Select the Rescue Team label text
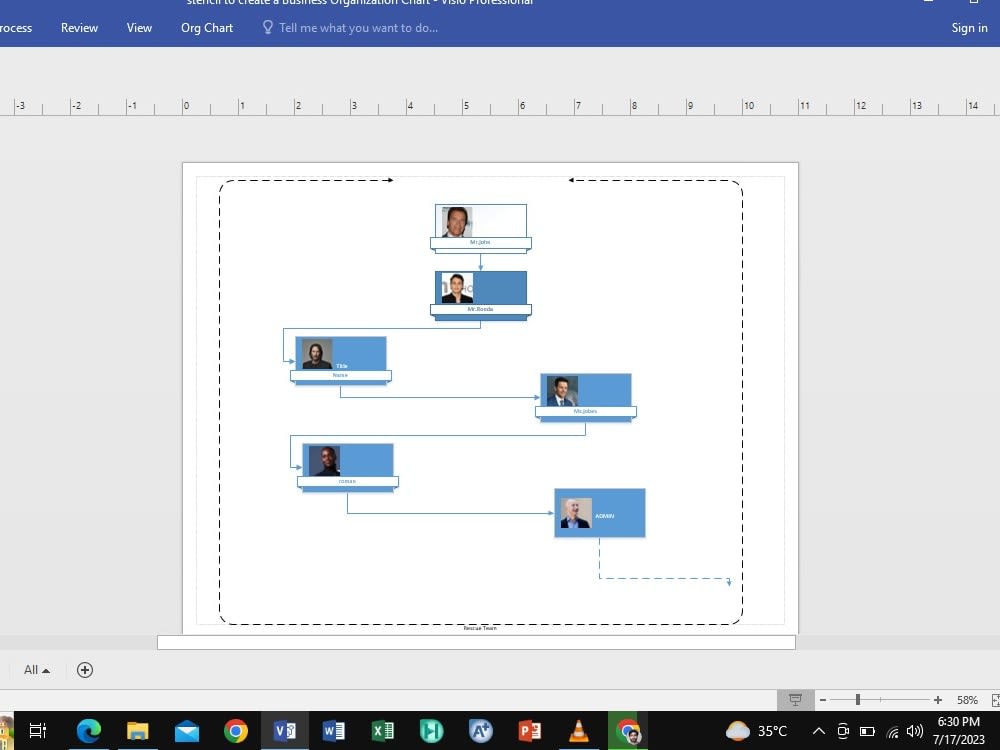The image size is (1000, 750). 480,628
